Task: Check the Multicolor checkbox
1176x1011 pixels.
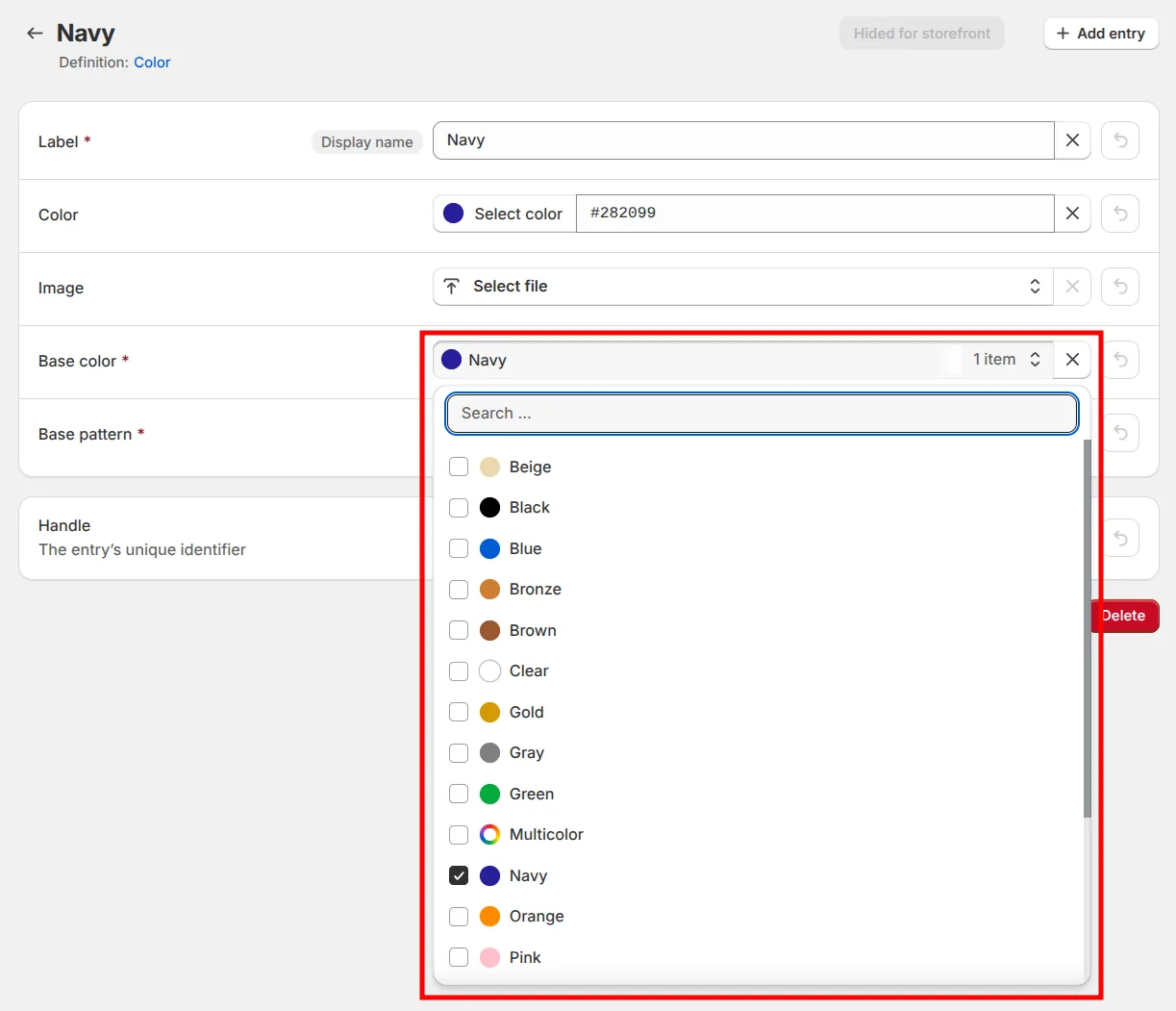Action: (459, 834)
